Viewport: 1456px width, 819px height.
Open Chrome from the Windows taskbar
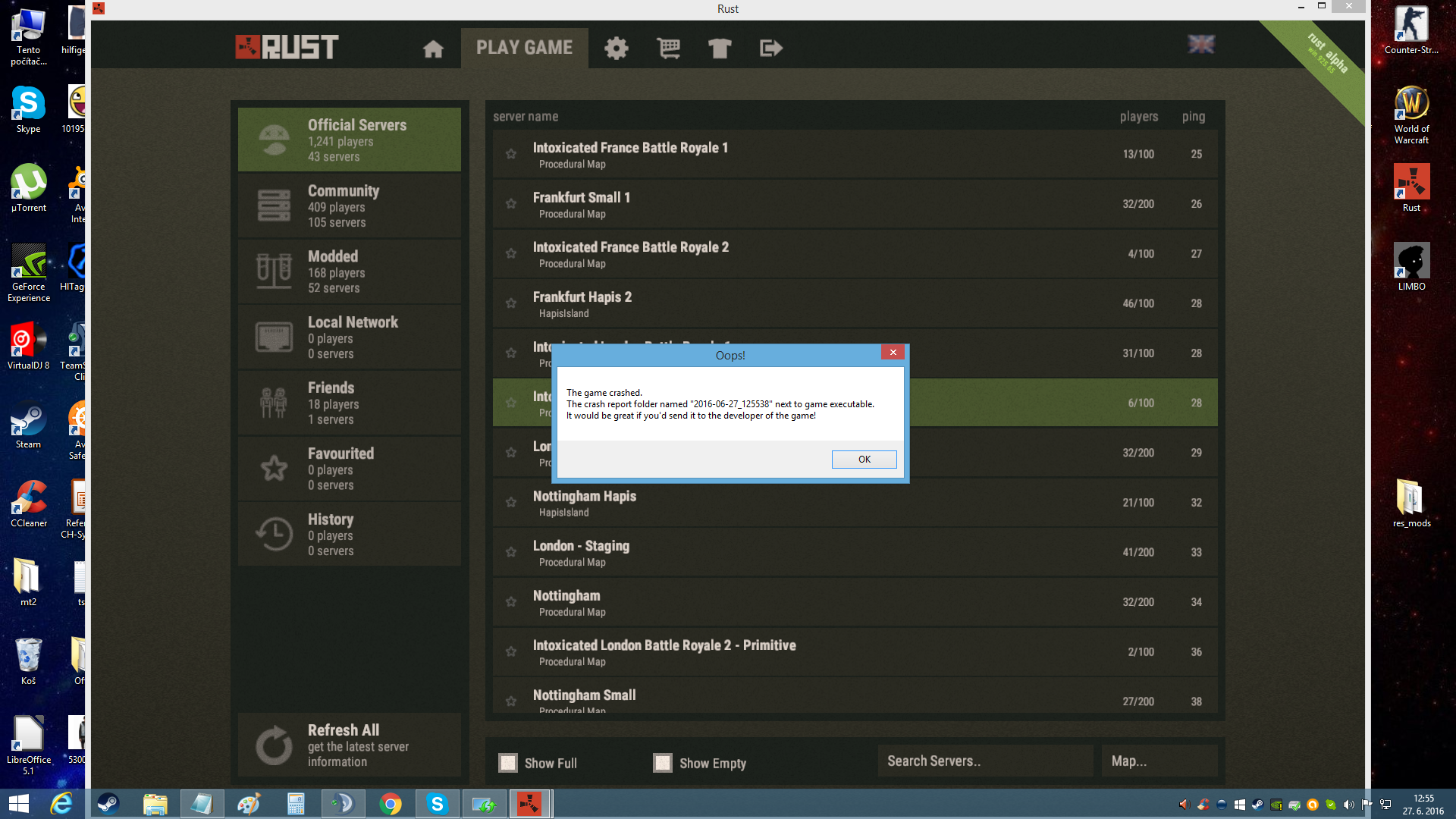(x=391, y=804)
